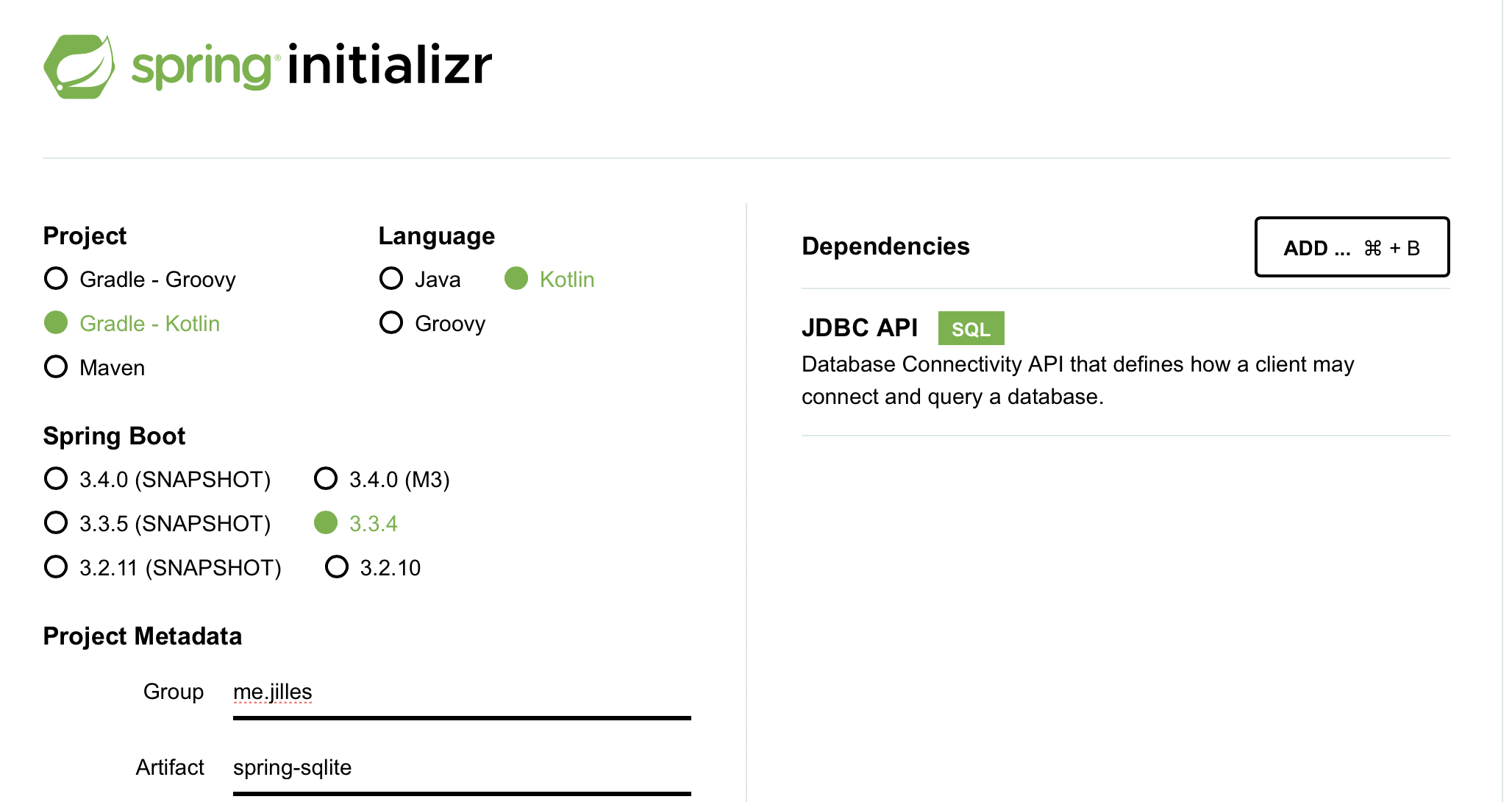The height and width of the screenshot is (802, 1512).
Task: Keep Gradle - Kotlin selected as project type
Action: [x=57, y=323]
